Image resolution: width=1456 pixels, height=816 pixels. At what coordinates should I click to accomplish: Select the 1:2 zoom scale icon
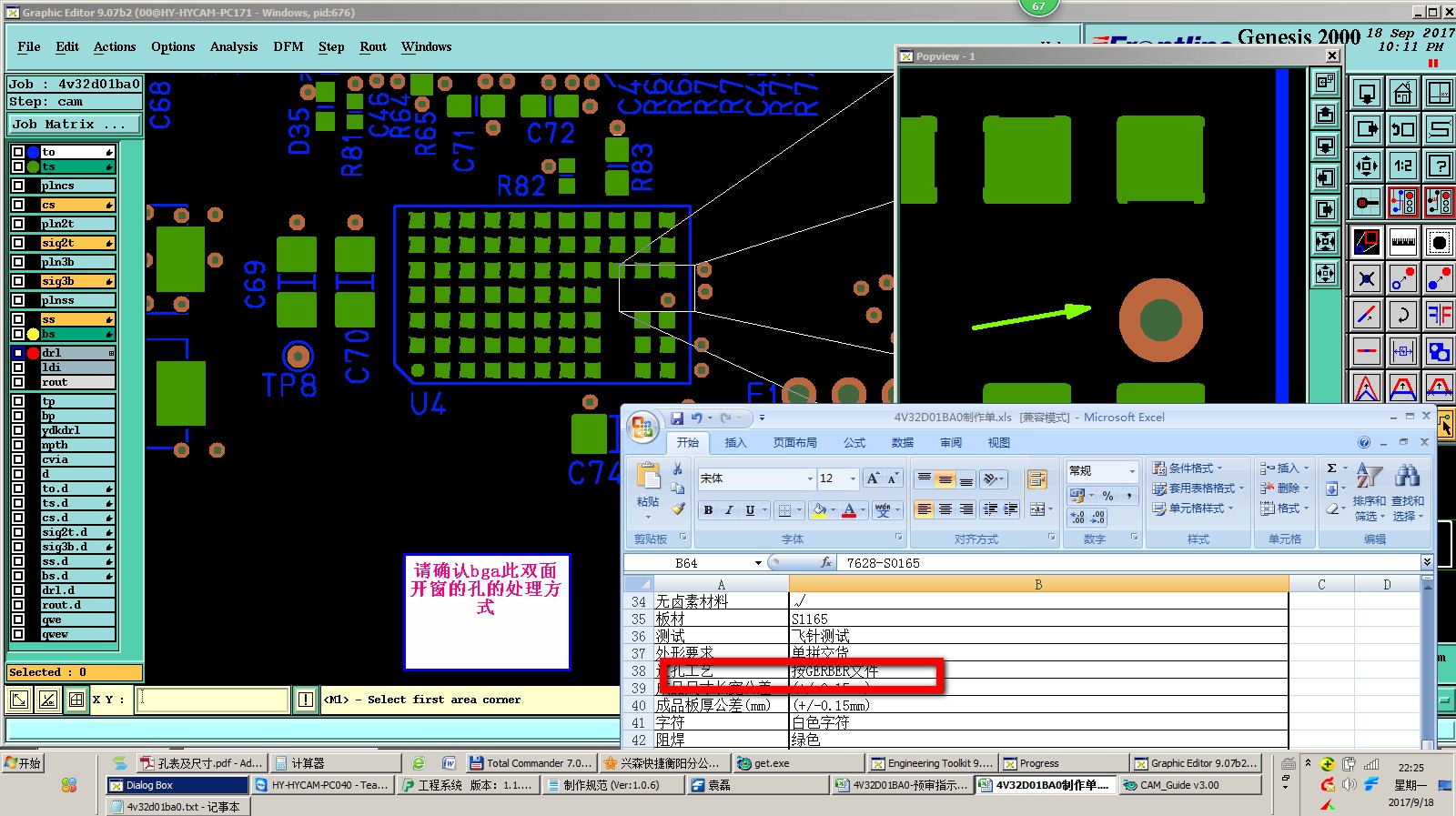coord(1402,166)
